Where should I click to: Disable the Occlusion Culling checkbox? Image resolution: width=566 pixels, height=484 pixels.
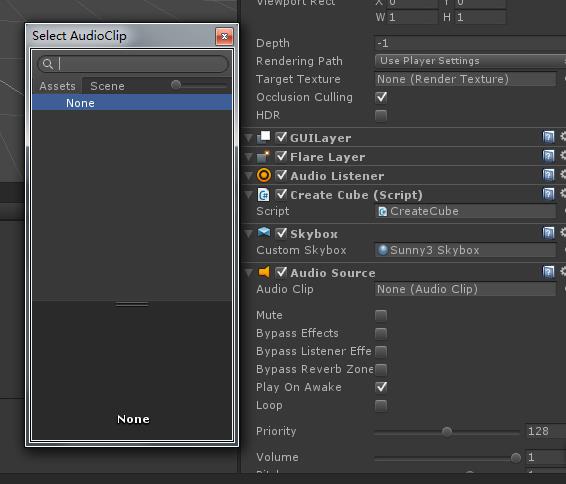point(381,97)
